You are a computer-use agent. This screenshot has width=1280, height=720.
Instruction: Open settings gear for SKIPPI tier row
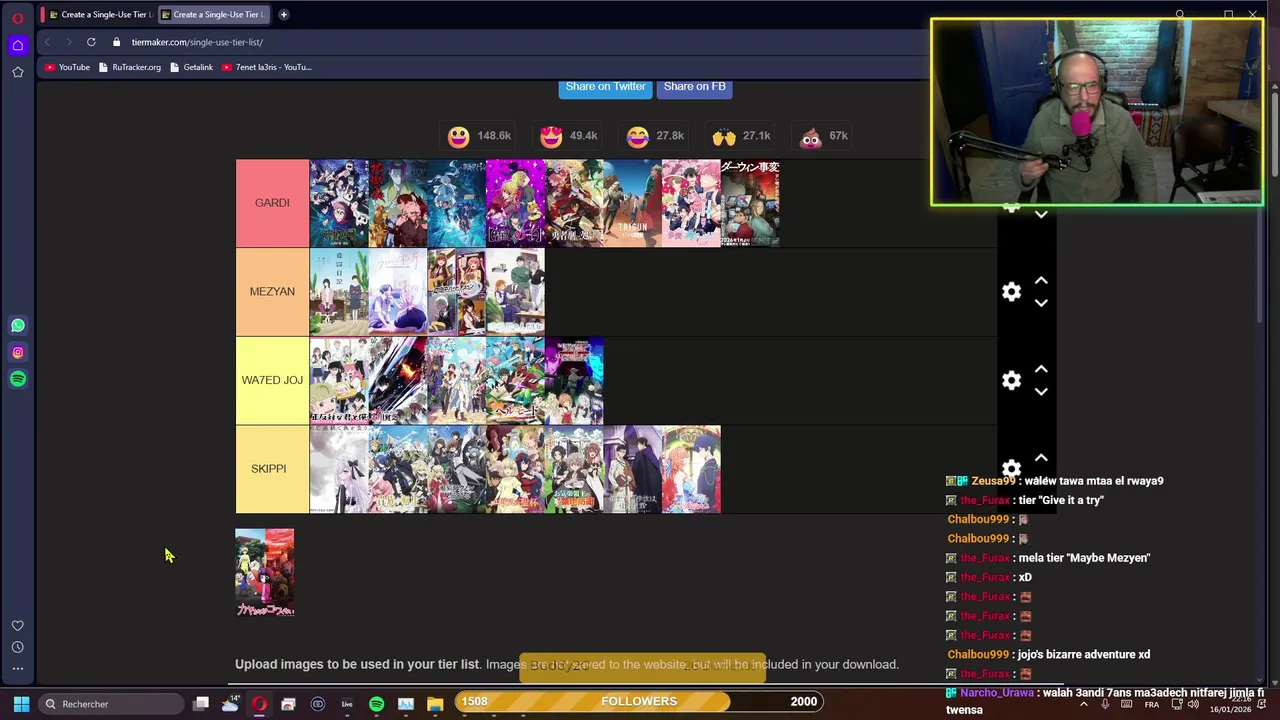pyautogui.click(x=1011, y=468)
